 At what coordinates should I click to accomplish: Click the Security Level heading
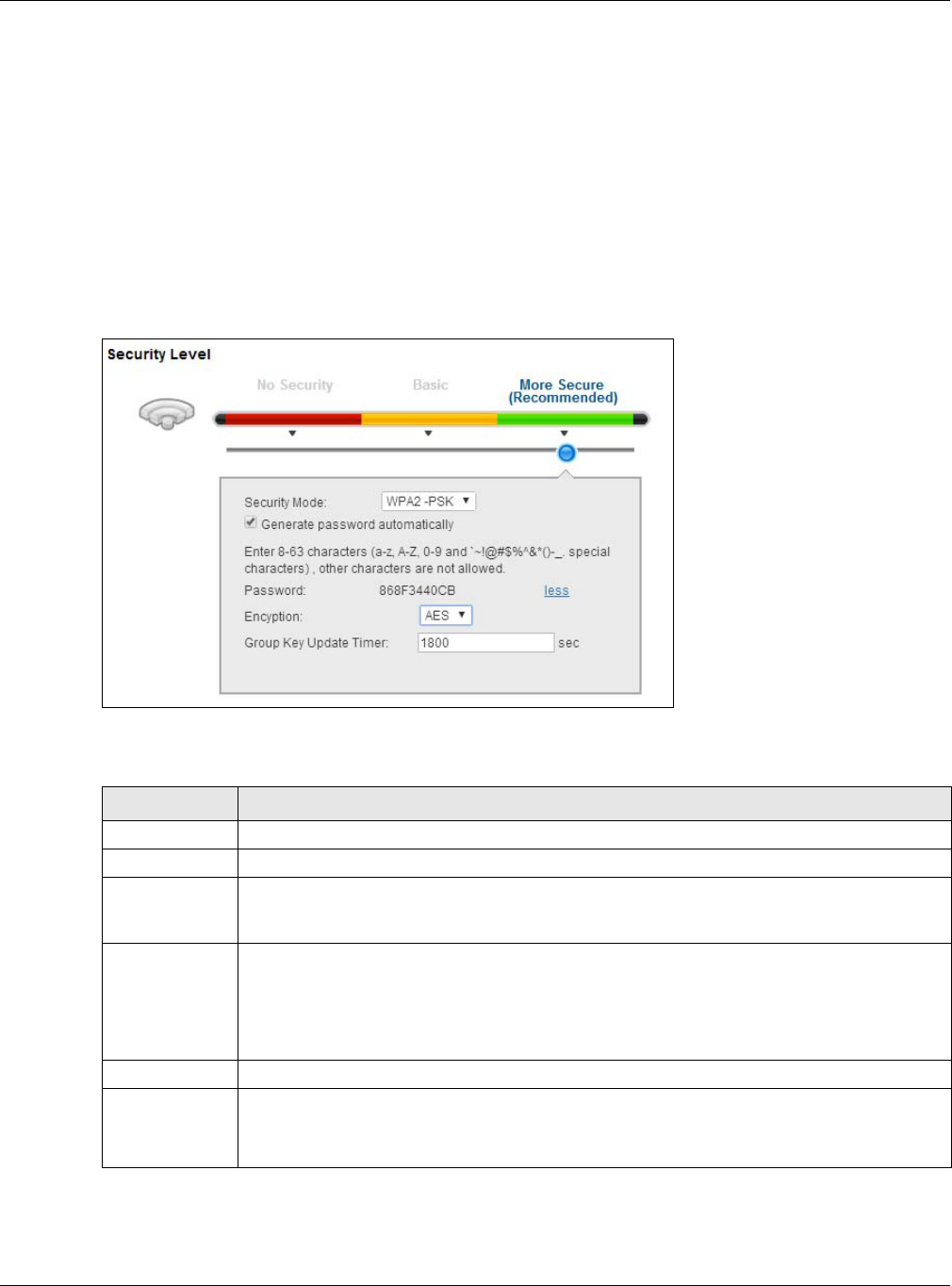coord(159,354)
